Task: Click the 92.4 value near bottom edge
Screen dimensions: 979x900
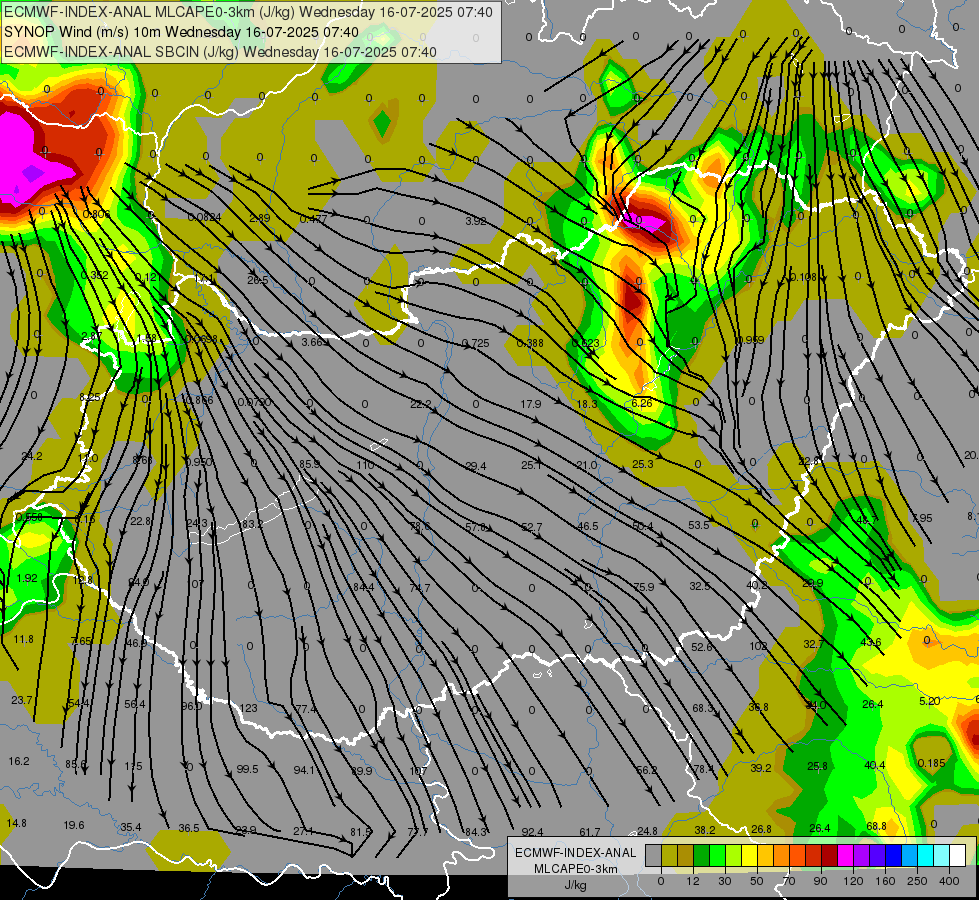Action: [533, 832]
